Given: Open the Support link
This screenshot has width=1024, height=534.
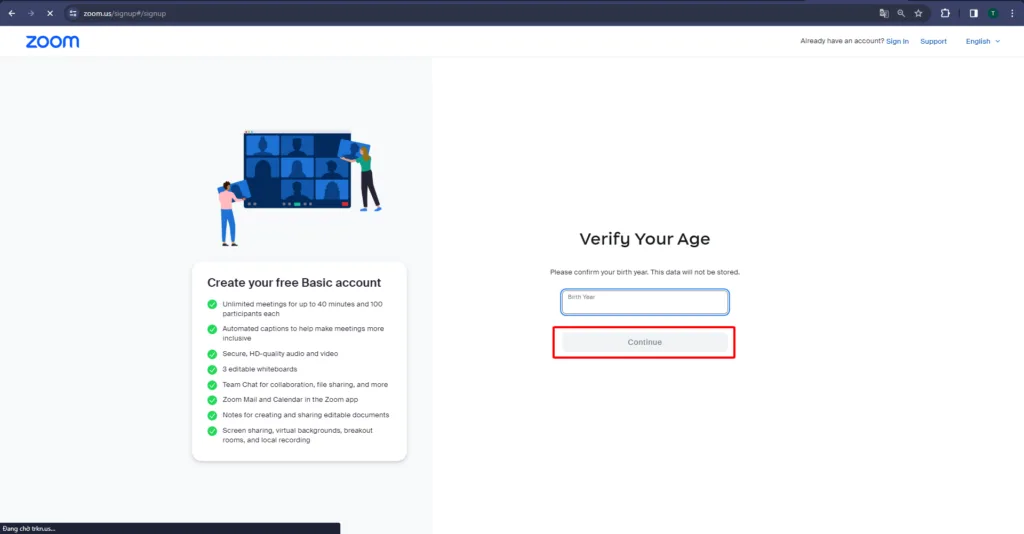Looking at the screenshot, I should 933,41.
